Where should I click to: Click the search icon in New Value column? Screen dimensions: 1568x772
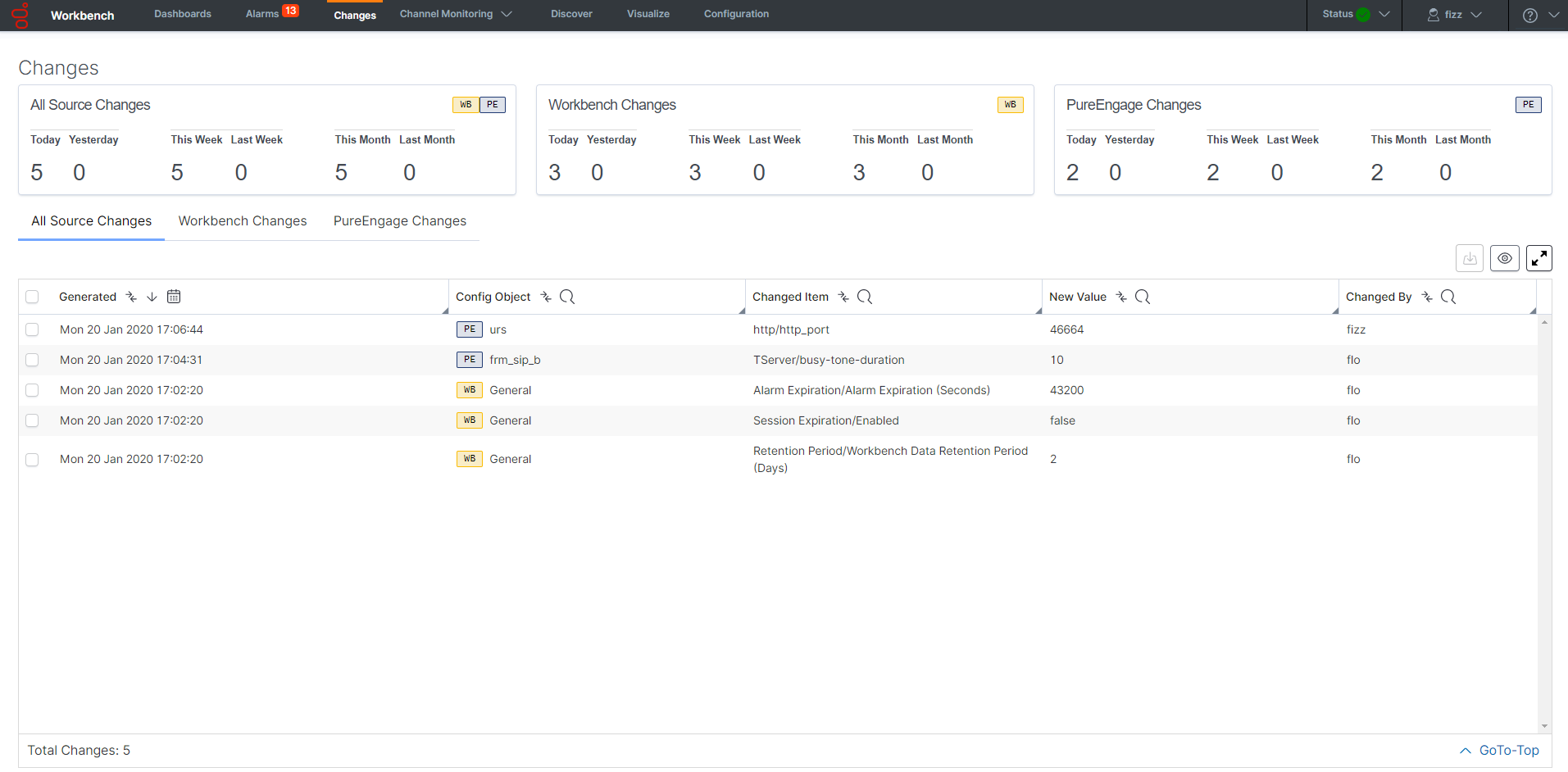(x=1142, y=297)
